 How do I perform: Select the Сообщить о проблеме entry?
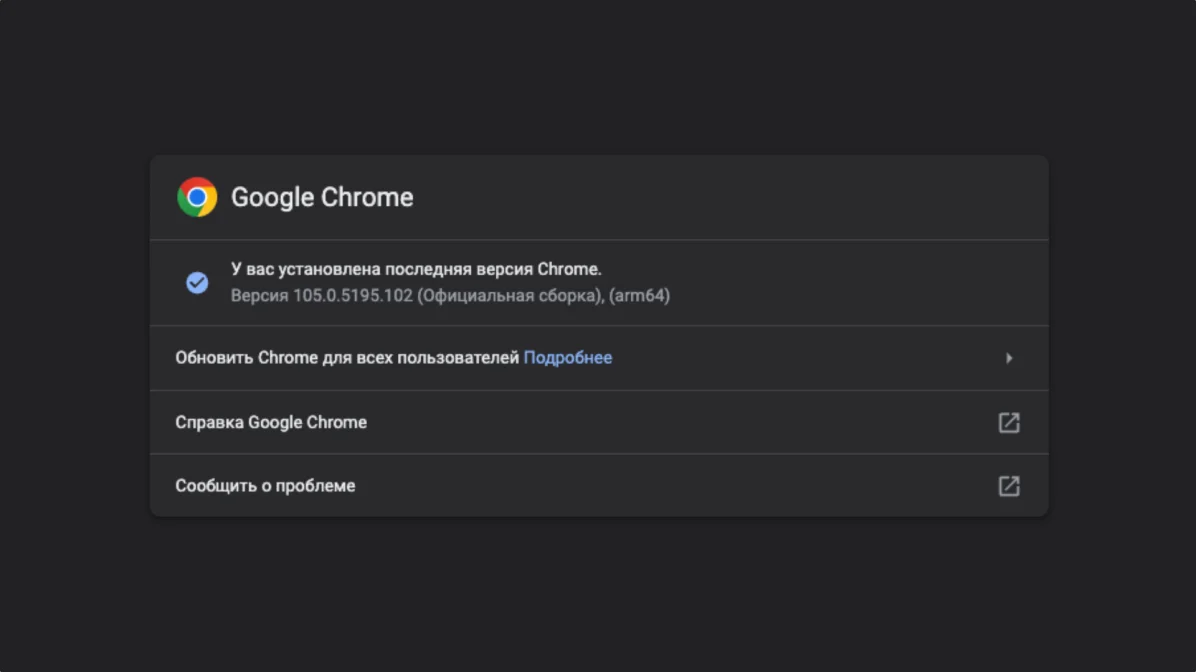pos(264,486)
